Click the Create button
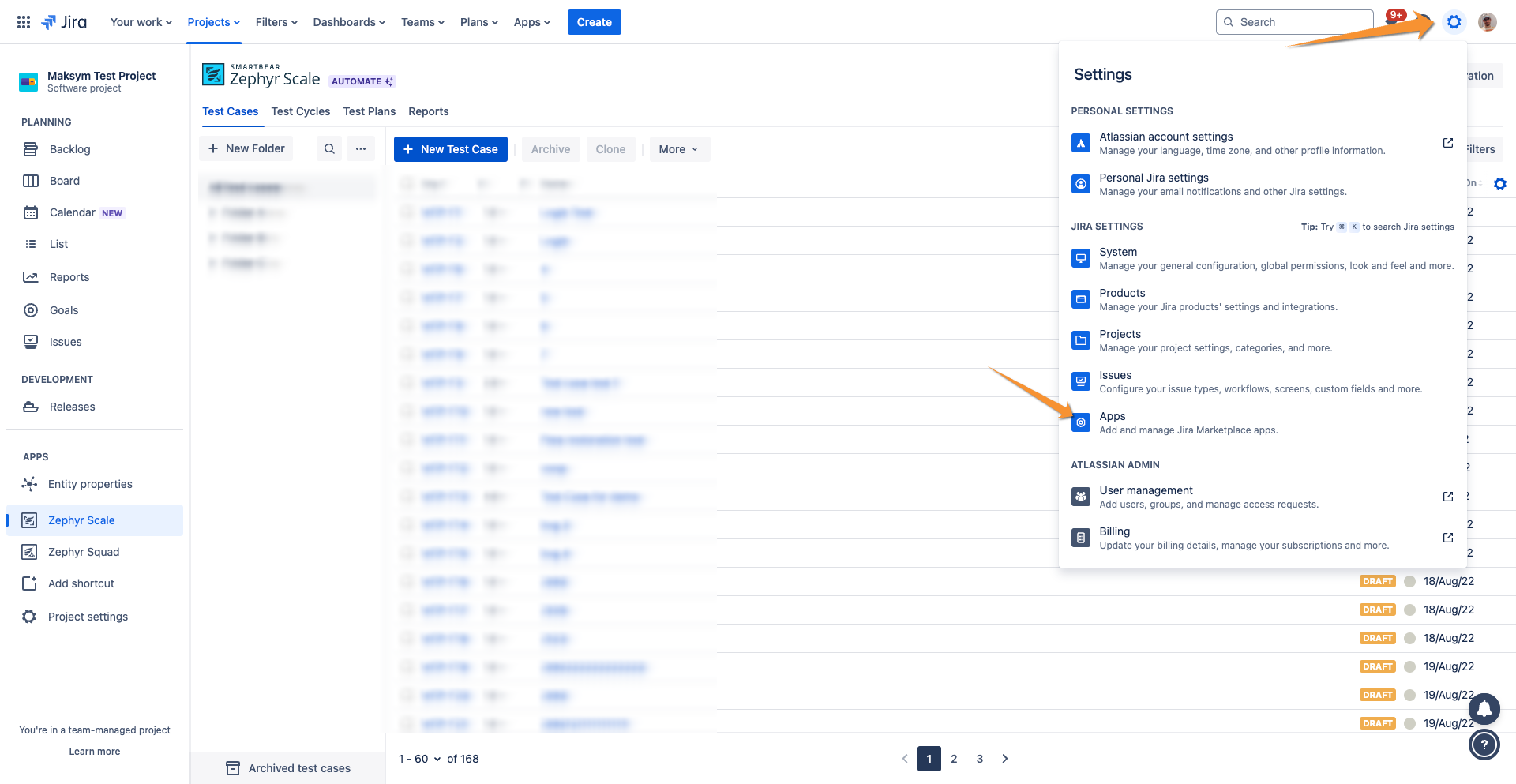The image size is (1516, 784). (595, 22)
